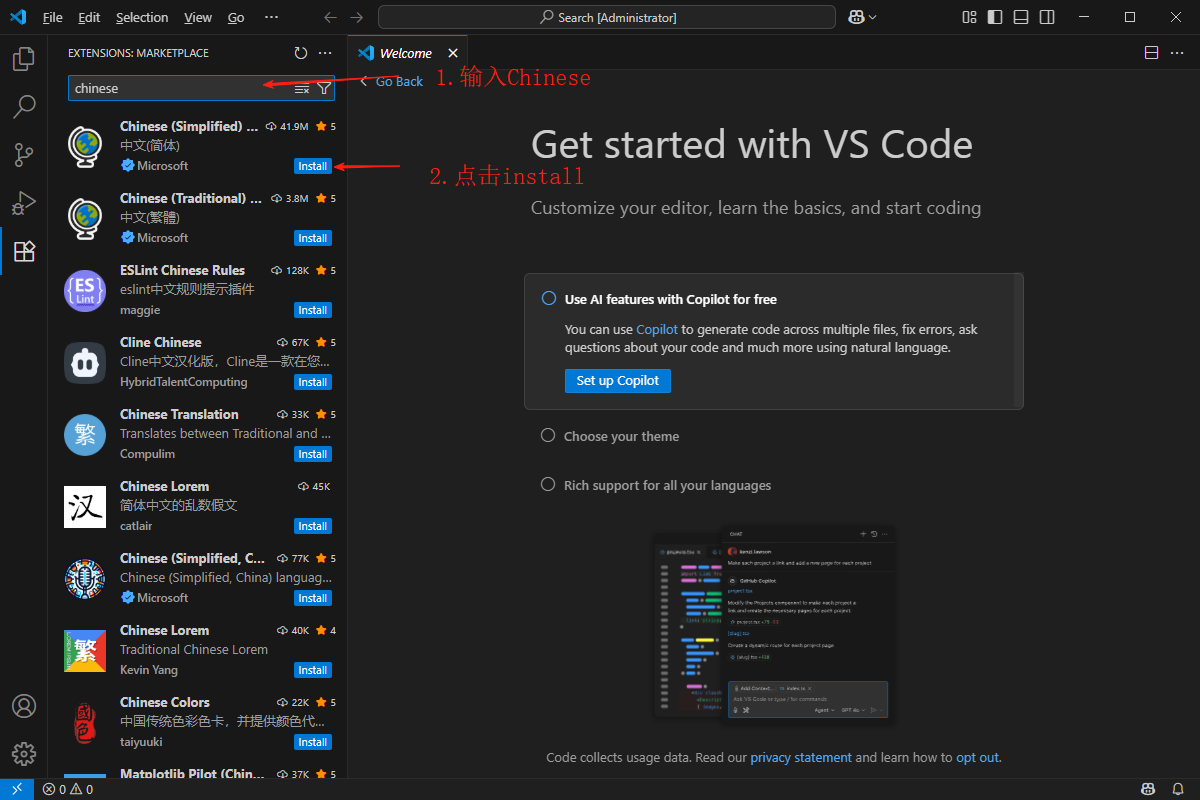Select the 'Chinese (Simplified, C...' extension title
The height and width of the screenshot is (800, 1200).
(x=192, y=558)
